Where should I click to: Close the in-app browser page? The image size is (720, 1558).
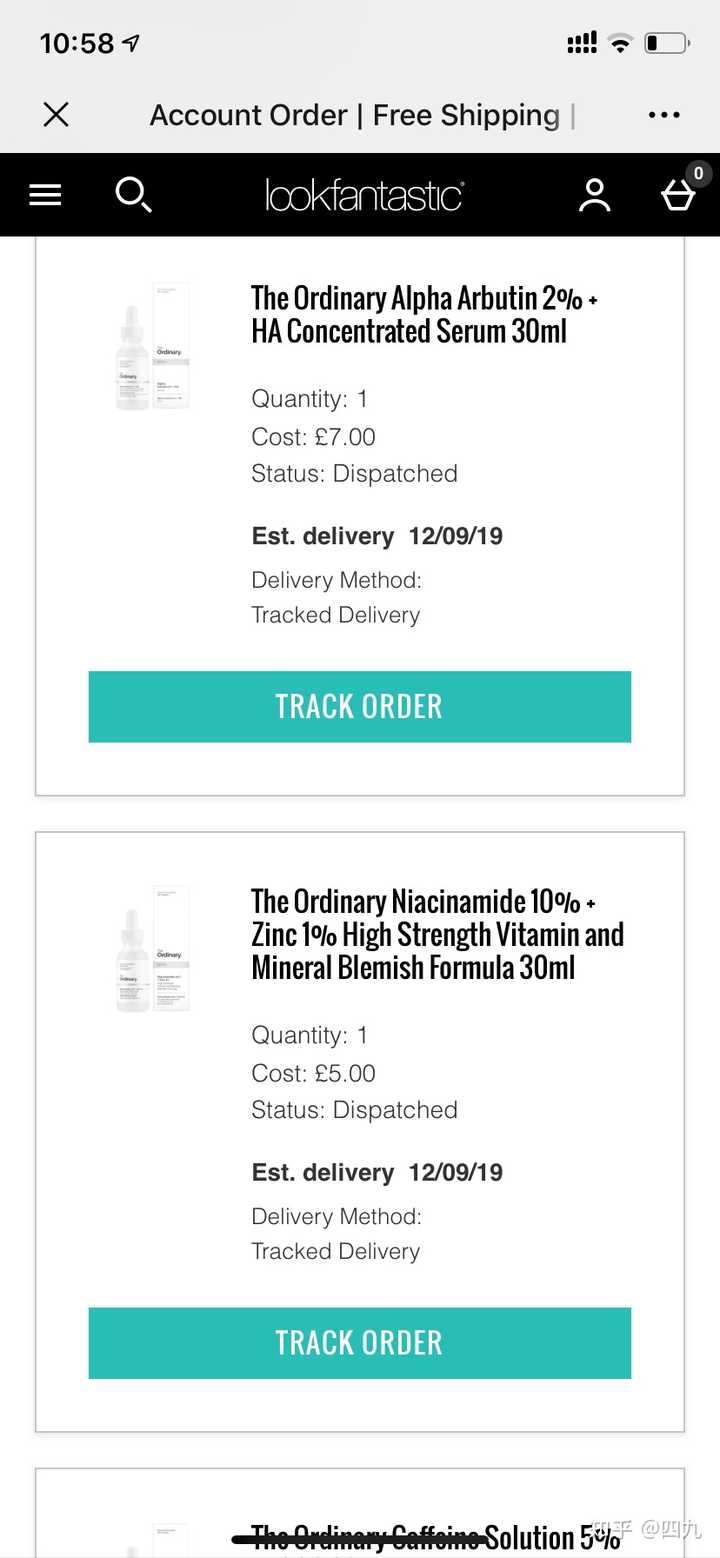click(x=56, y=115)
